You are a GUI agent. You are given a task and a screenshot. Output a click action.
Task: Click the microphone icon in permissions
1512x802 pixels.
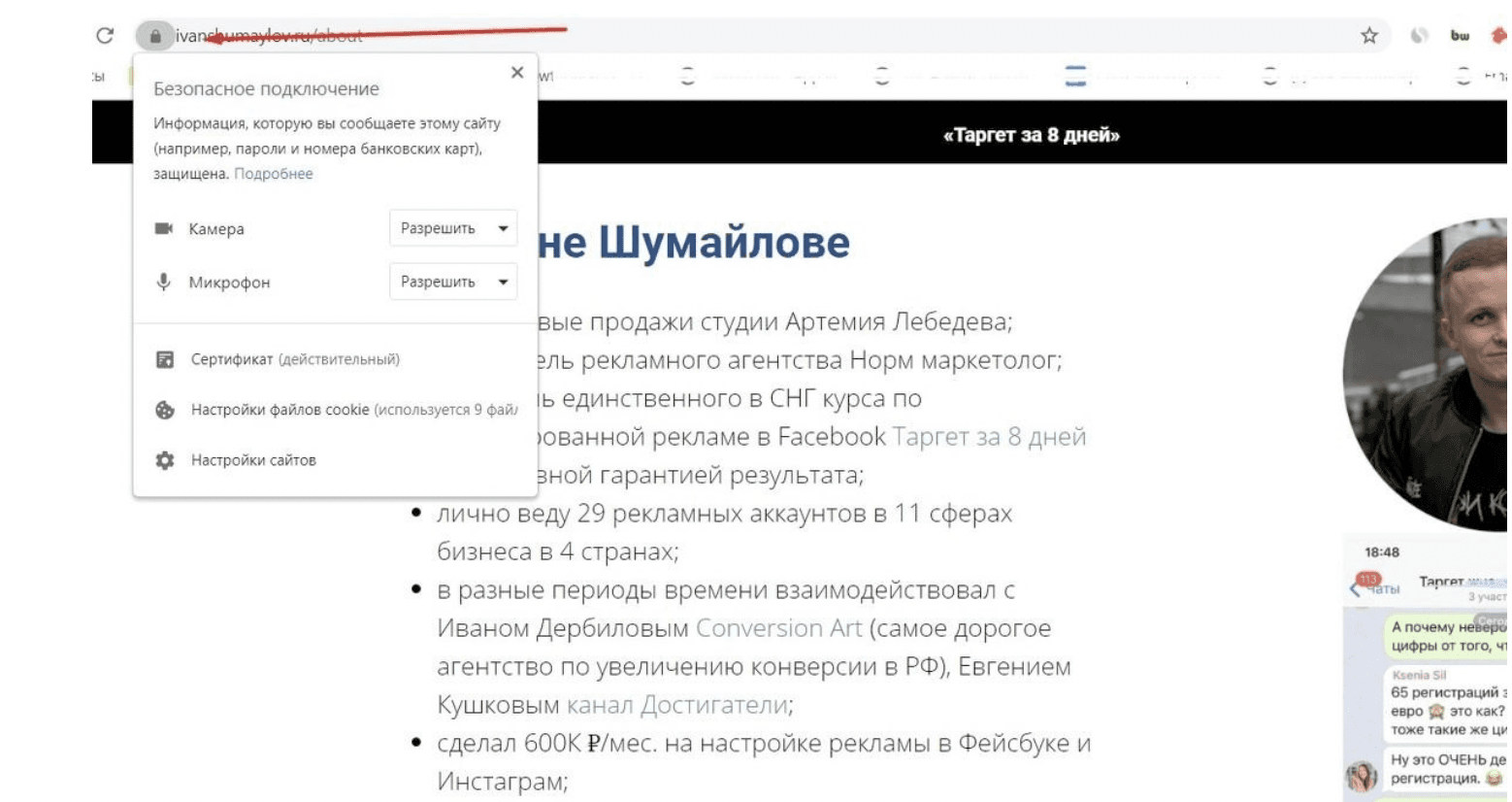(x=164, y=282)
